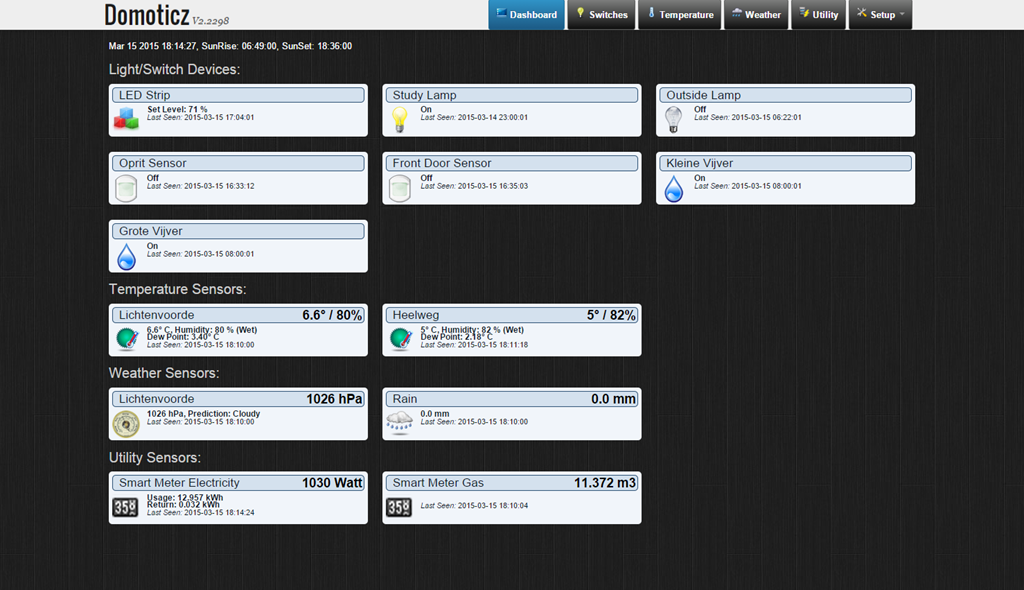Click the Front Door Sensor title bar
Screen dimensions: 1024x590
pos(512,163)
